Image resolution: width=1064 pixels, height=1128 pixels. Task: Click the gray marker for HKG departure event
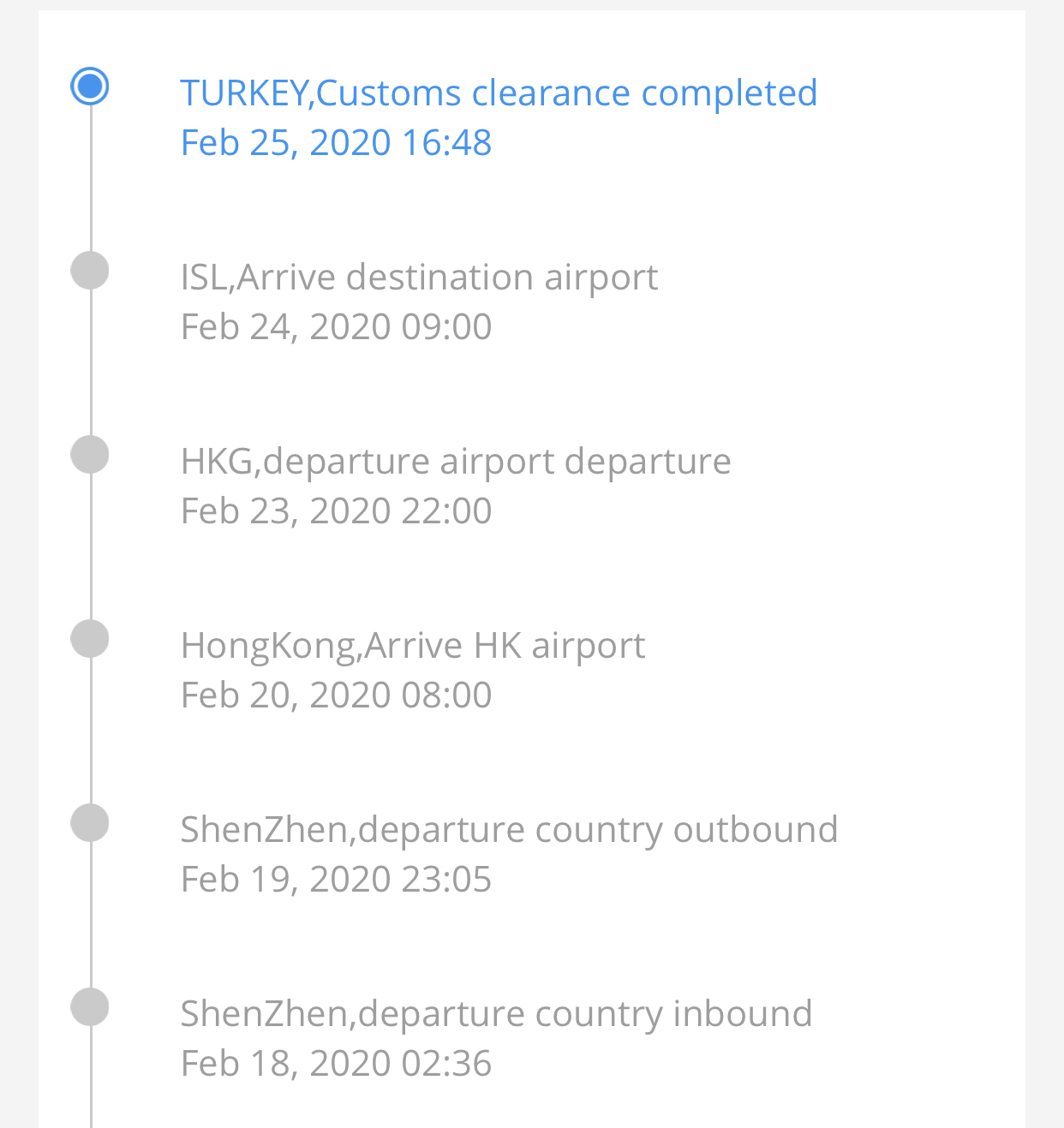click(90, 455)
